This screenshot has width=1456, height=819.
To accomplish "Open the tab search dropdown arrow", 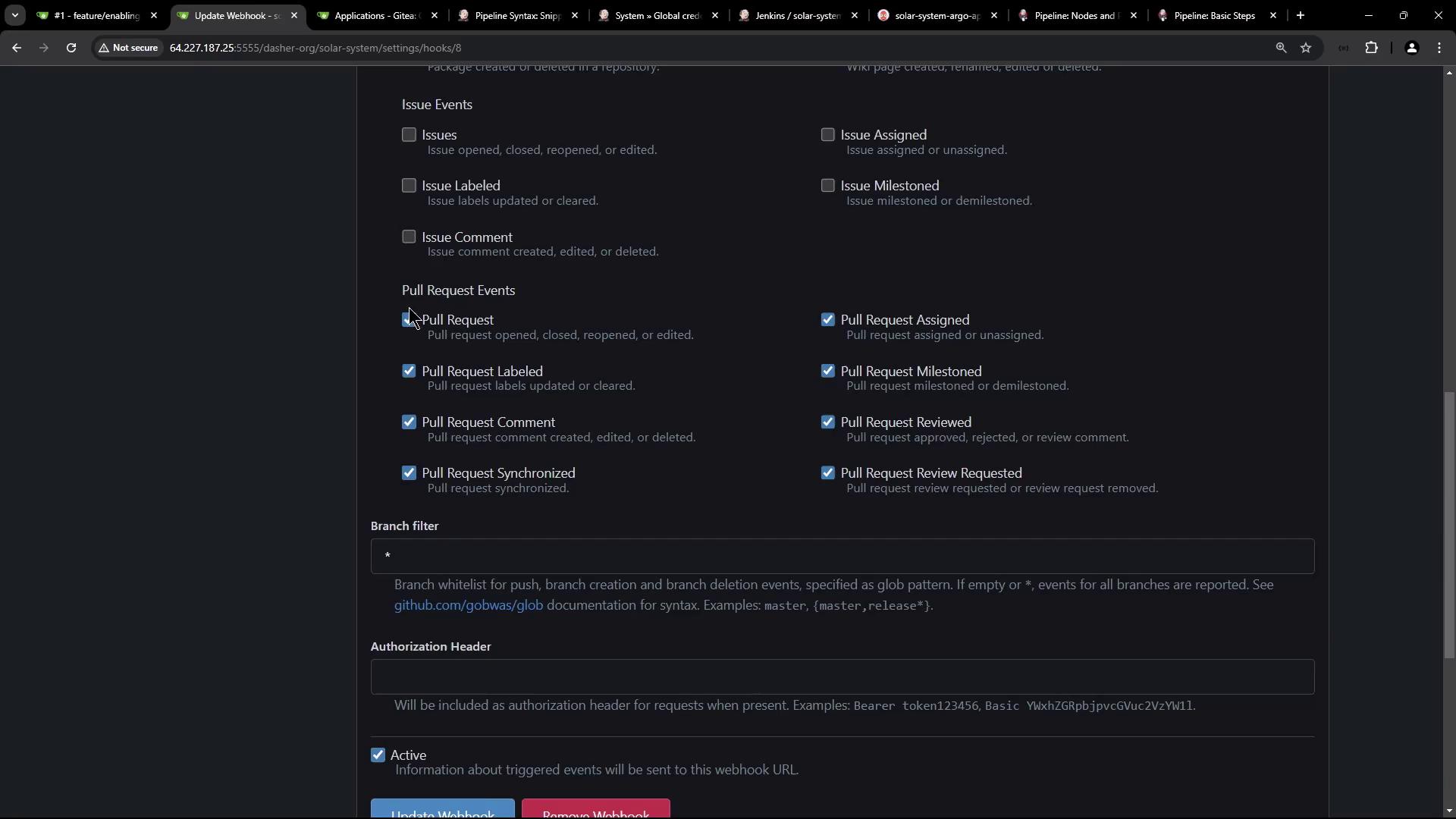I will click(14, 15).
